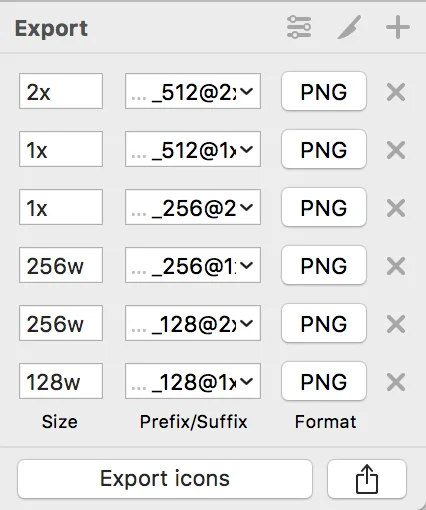Edit 1x size field for _256@2x
This screenshot has height=510, width=426.
(x=61, y=207)
